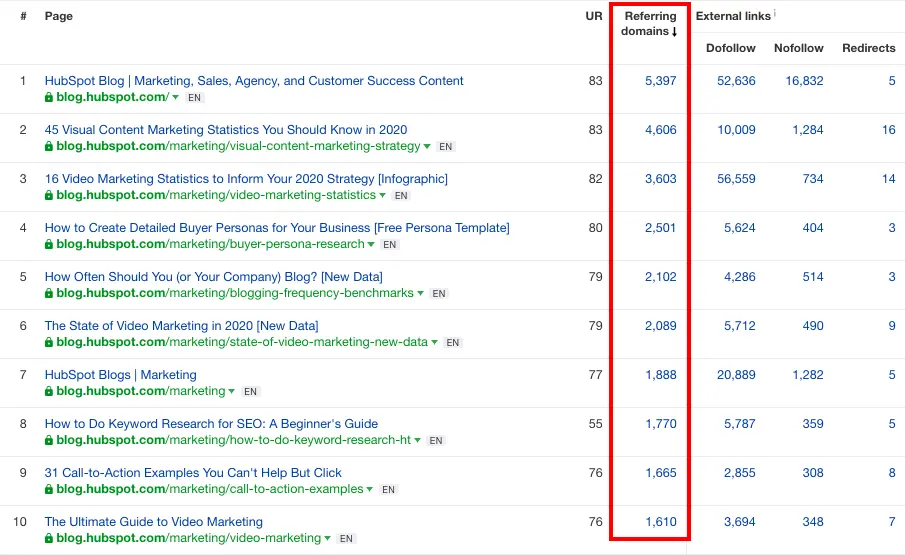Select UR value 55 in keyword research row
Image resolution: width=905 pixels, height=555 pixels.
596,424
